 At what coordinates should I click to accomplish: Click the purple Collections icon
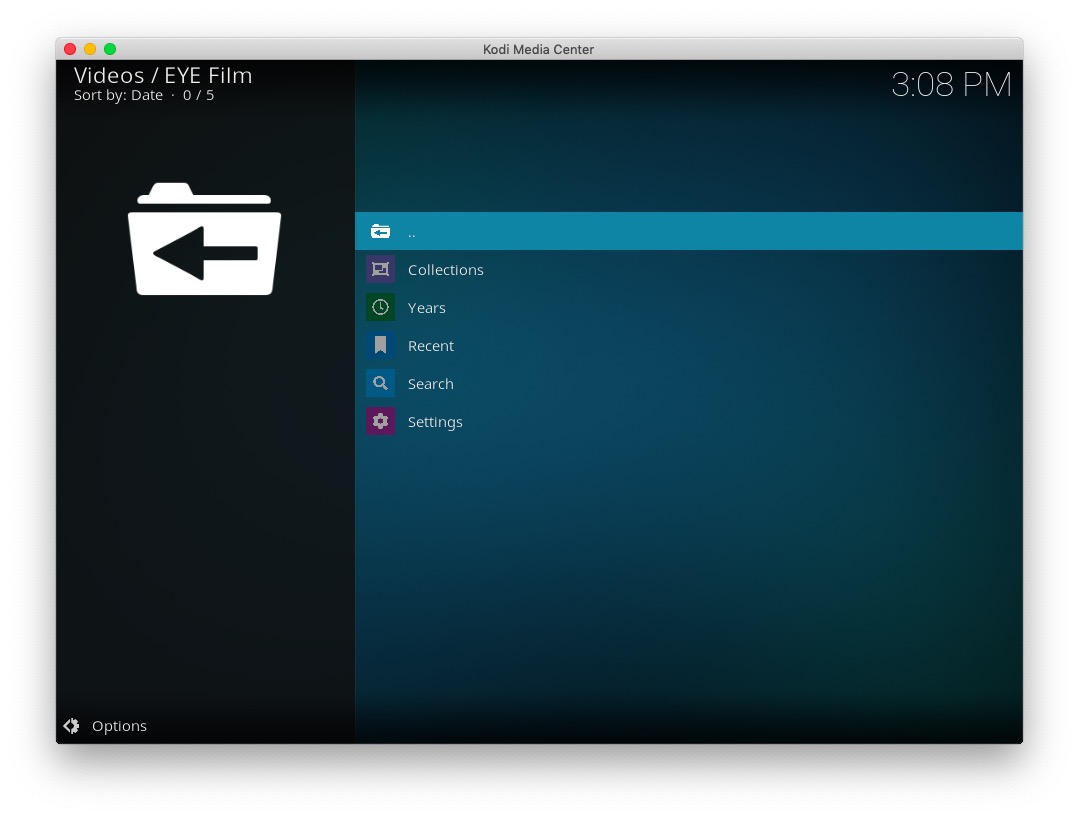[380, 269]
